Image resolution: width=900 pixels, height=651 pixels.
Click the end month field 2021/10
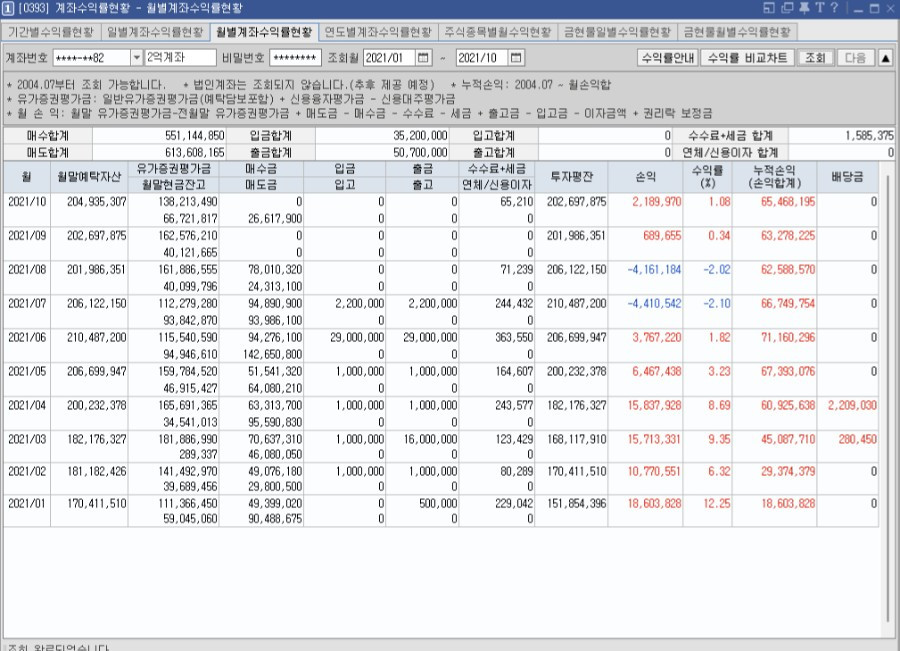(482, 57)
